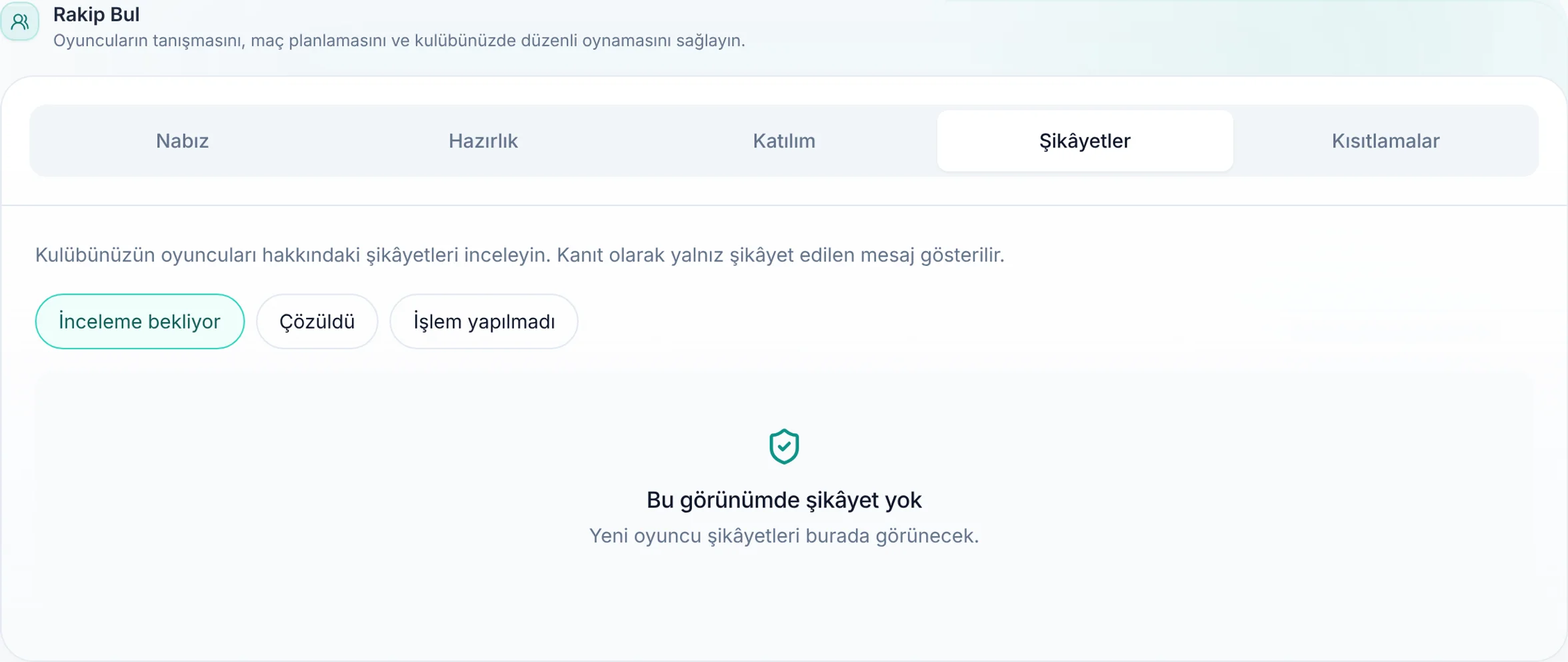
Task: Go to the Kısıtlamalar tab
Action: pyautogui.click(x=1385, y=141)
